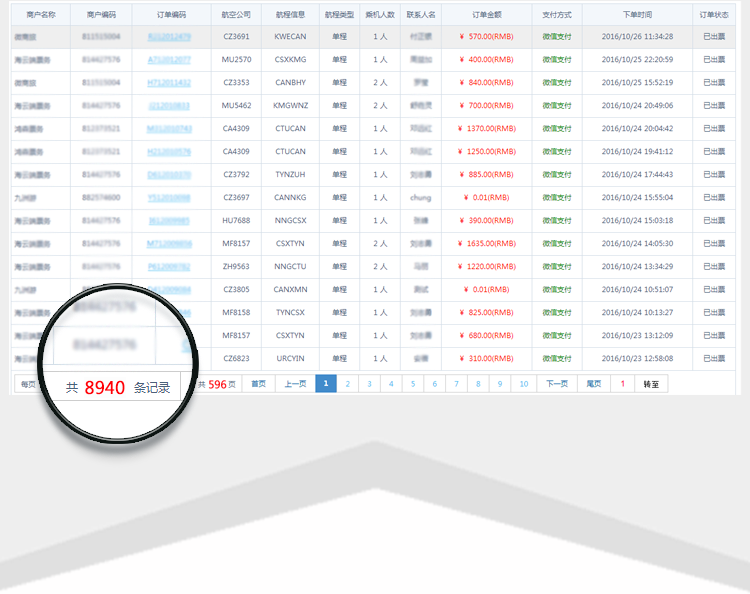Open order link for flight MU5462
Screen dimensions: 750x594
(169, 105)
